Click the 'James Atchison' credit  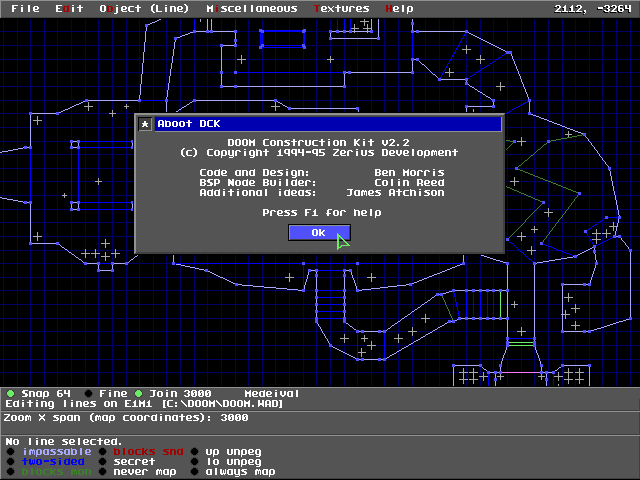[x=395, y=193]
